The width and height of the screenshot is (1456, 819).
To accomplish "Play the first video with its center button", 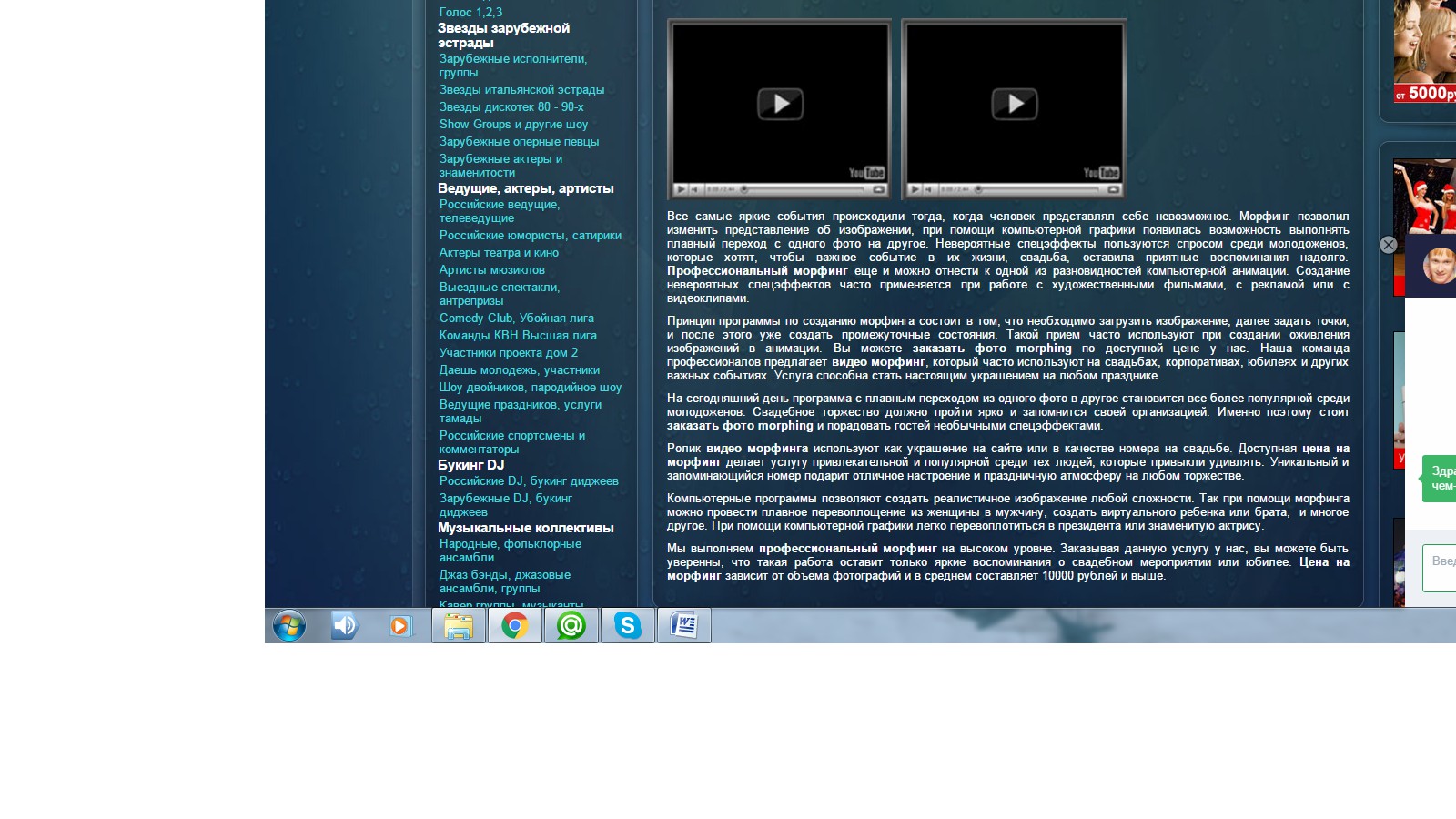I will (781, 104).
